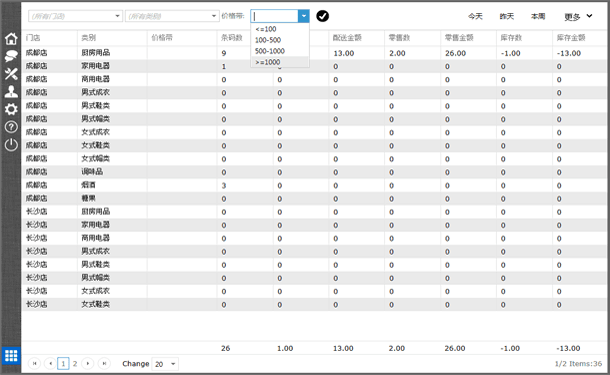Open the category filter dropdown
Image resolution: width=610 pixels, height=375 pixels.
pos(172,16)
